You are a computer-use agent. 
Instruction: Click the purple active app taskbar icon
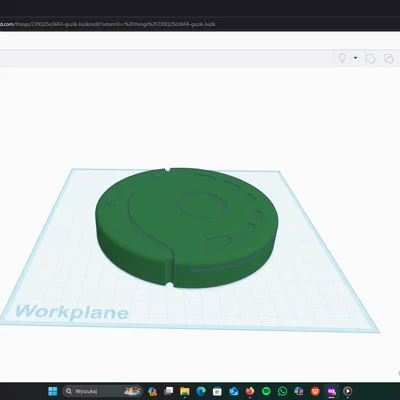coord(331,391)
